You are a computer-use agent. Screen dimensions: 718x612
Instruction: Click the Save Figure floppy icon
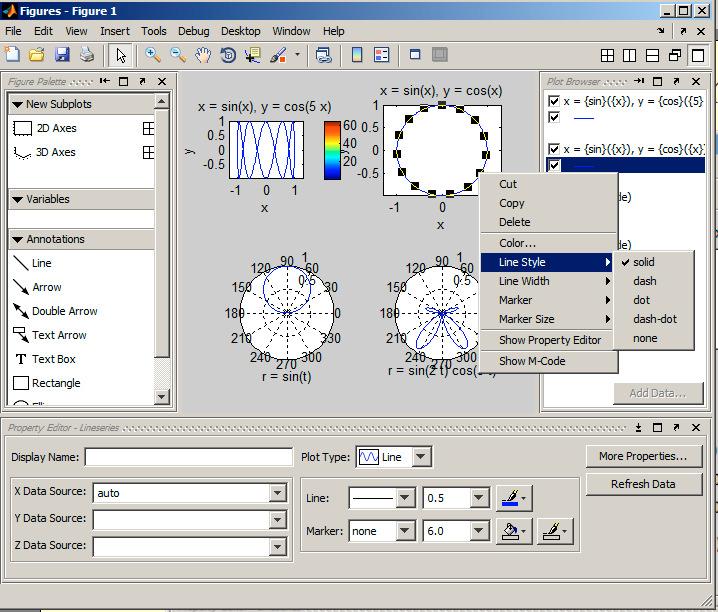click(62, 55)
